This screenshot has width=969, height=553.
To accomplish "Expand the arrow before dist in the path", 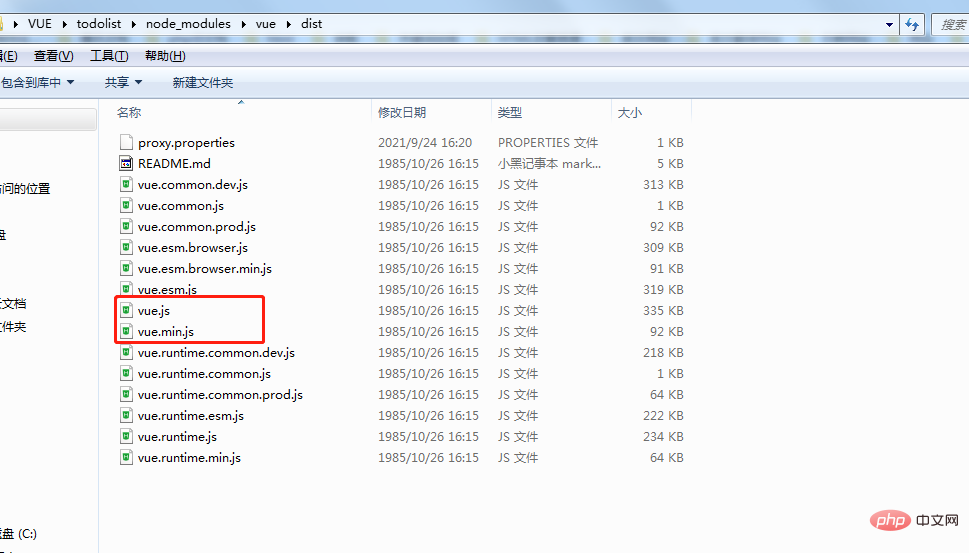I will (289, 24).
